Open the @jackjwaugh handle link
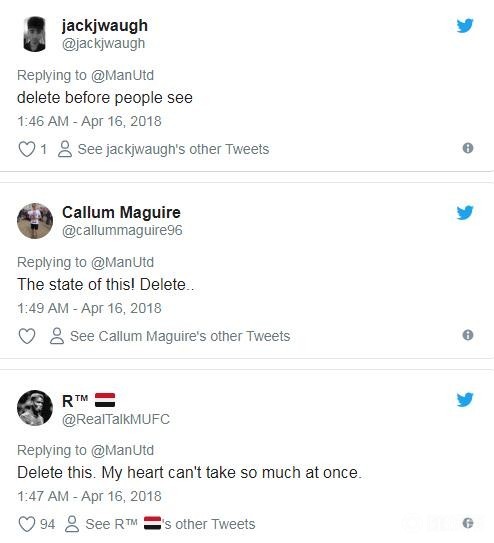This screenshot has width=494, height=543. 103,44
